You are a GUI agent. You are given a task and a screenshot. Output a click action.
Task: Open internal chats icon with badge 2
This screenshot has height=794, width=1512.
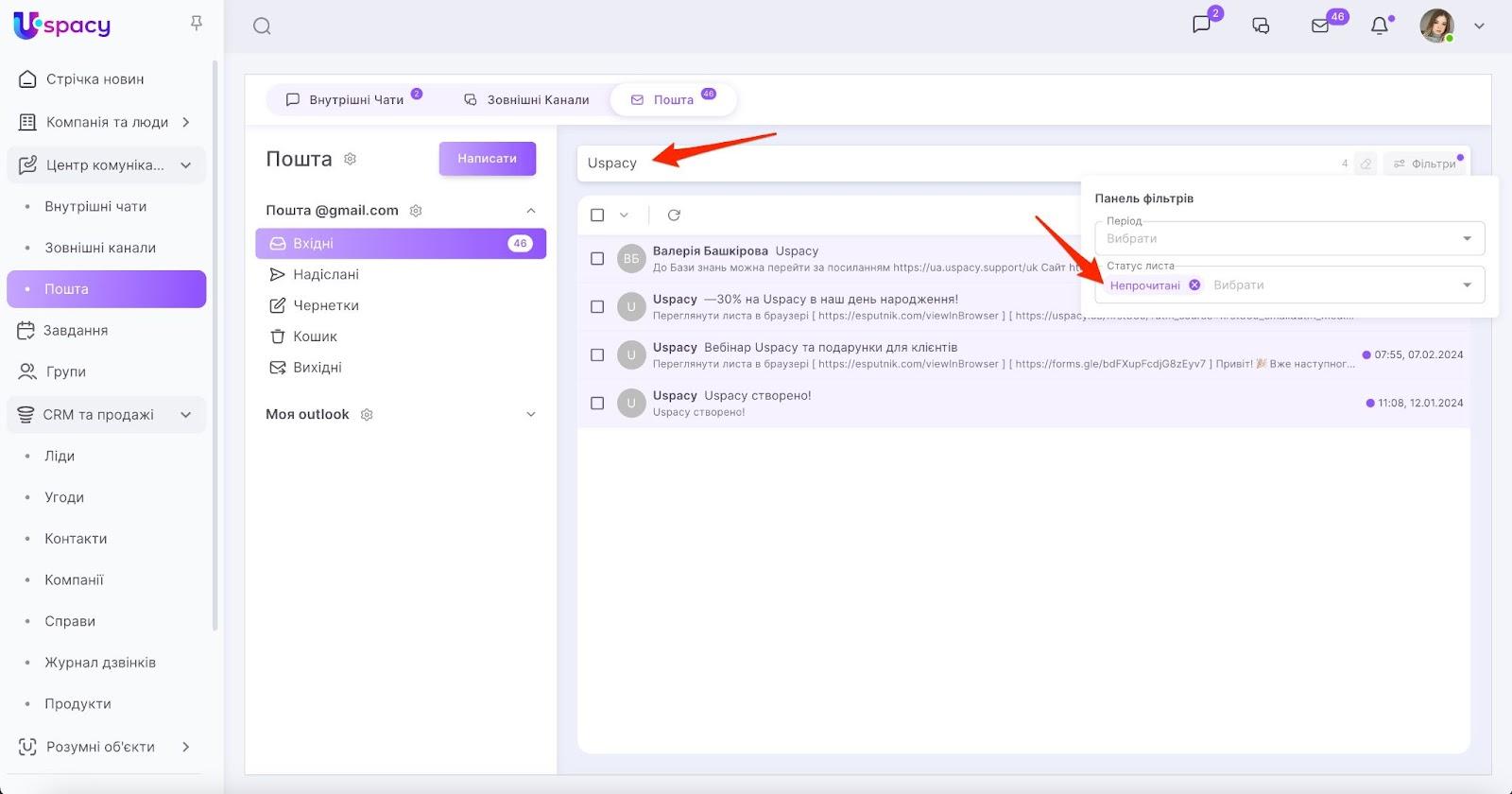pyautogui.click(x=1202, y=25)
